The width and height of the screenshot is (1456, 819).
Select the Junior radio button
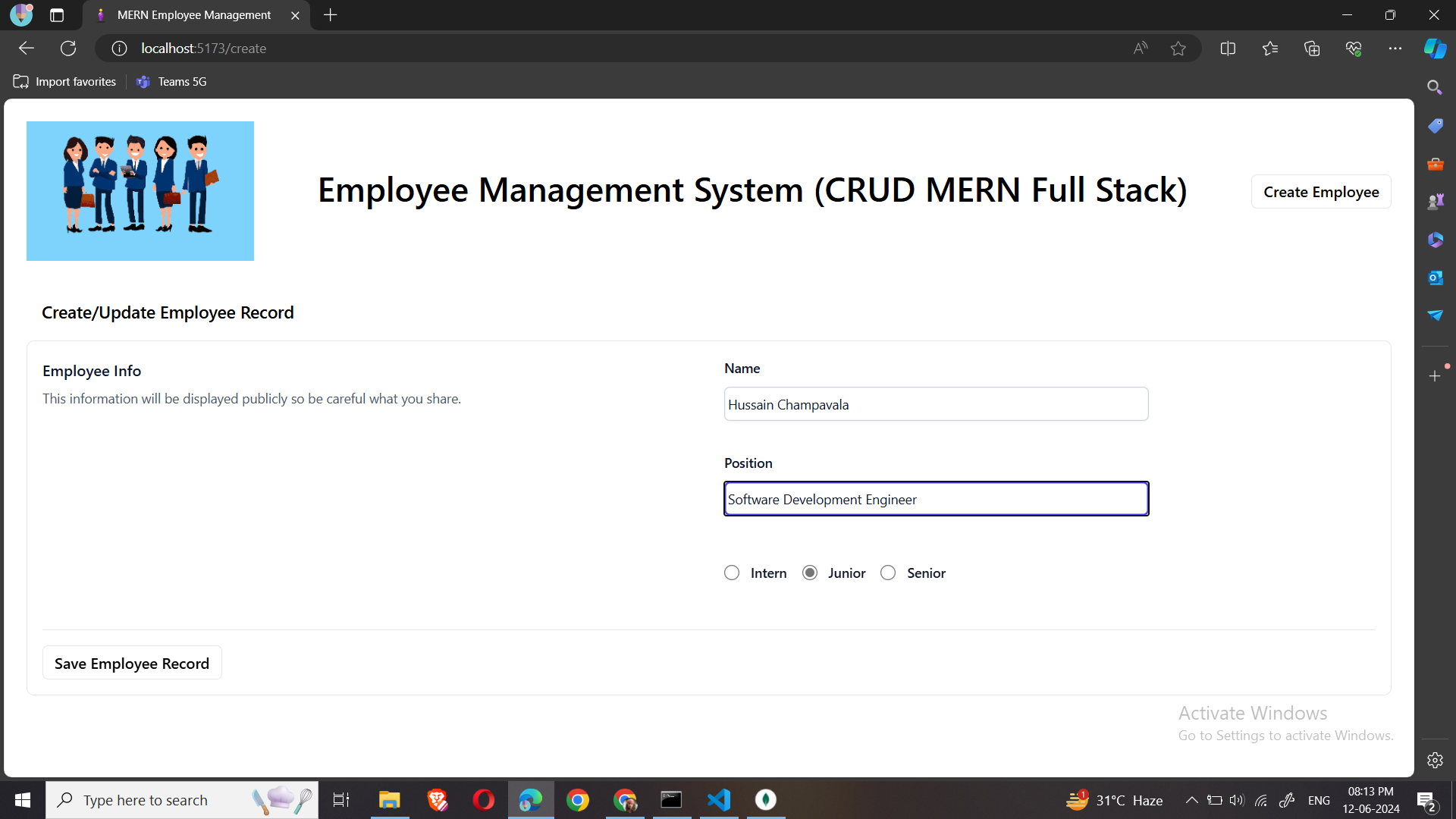[810, 573]
